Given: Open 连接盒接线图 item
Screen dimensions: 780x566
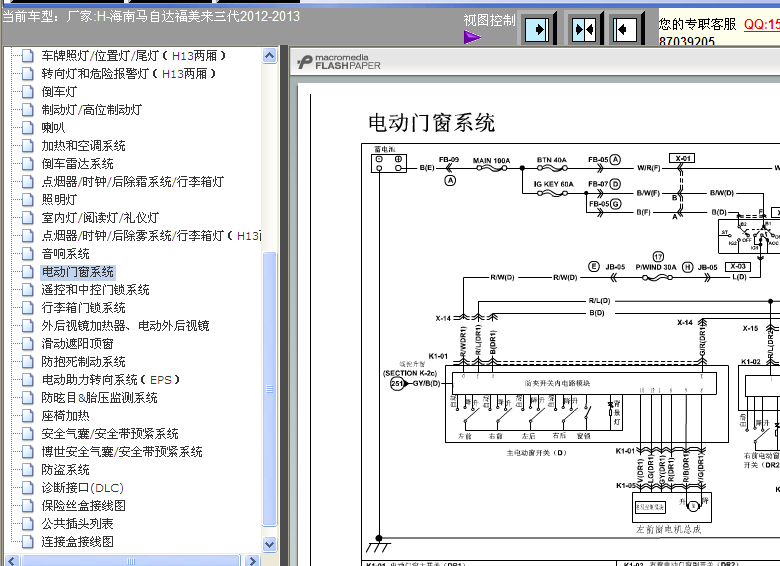Looking at the screenshot, I should click(x=77, y=542).
